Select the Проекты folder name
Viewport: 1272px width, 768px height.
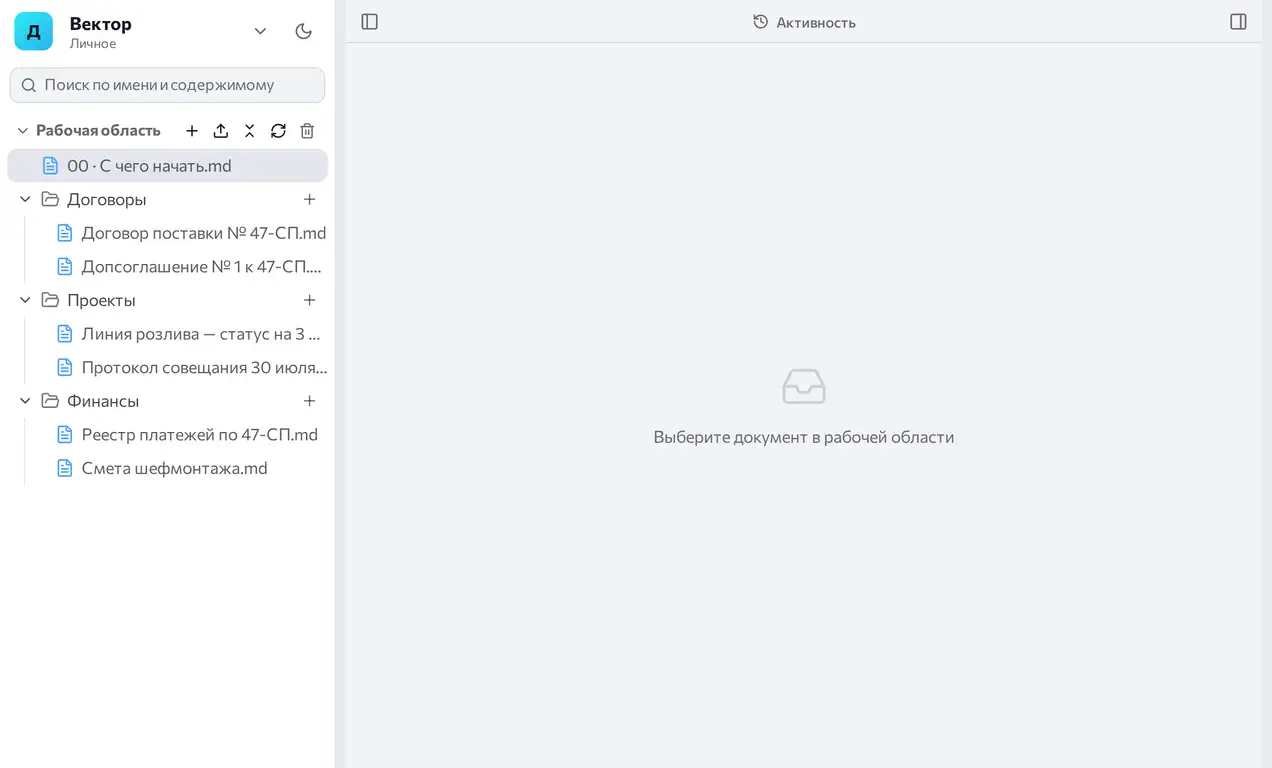click(x=101, y=301)
